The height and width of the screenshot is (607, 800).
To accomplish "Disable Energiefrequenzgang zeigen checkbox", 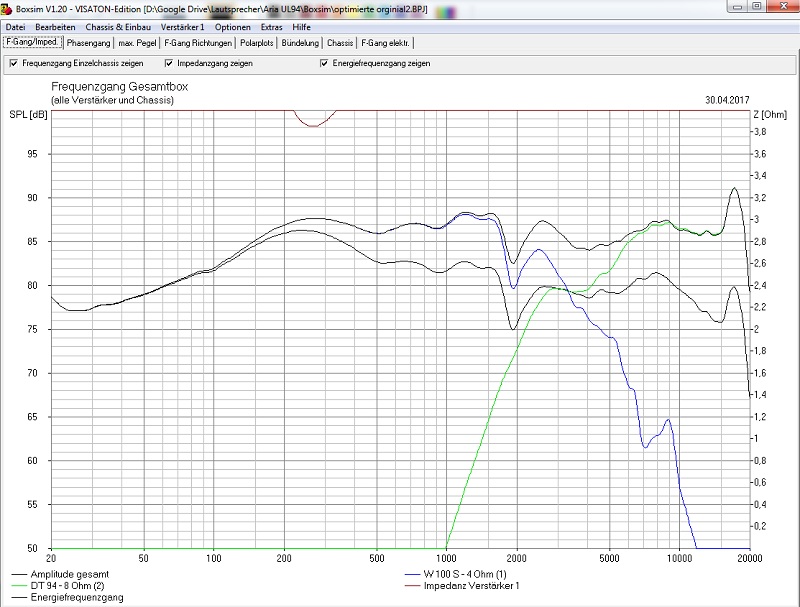I will point(324,63).
